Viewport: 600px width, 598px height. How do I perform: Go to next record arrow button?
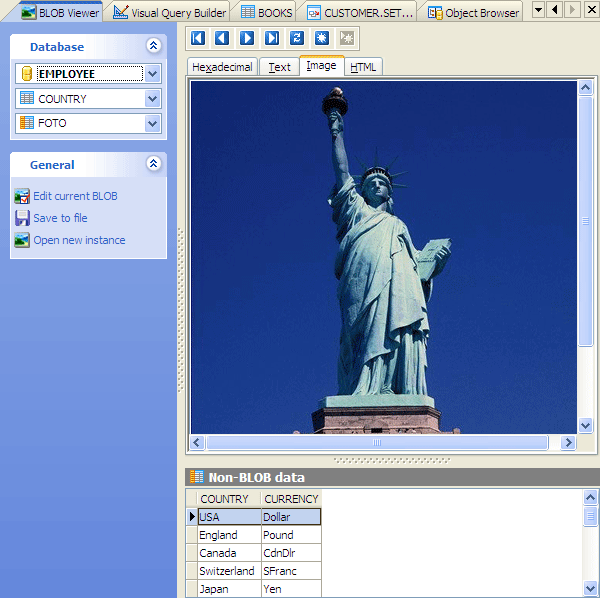247,38
